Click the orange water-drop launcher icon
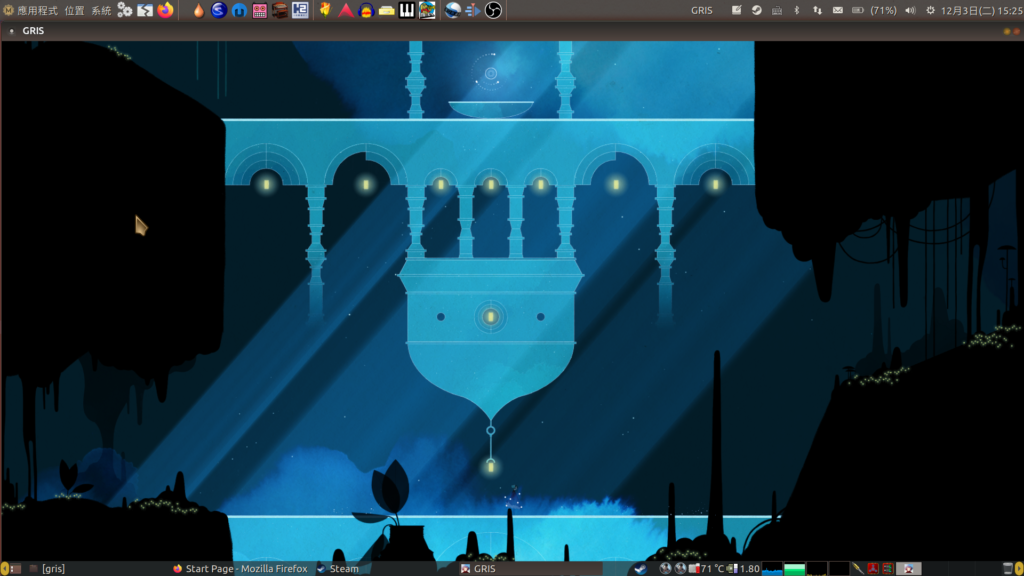Screen dimensions: 1024x576 199,10
